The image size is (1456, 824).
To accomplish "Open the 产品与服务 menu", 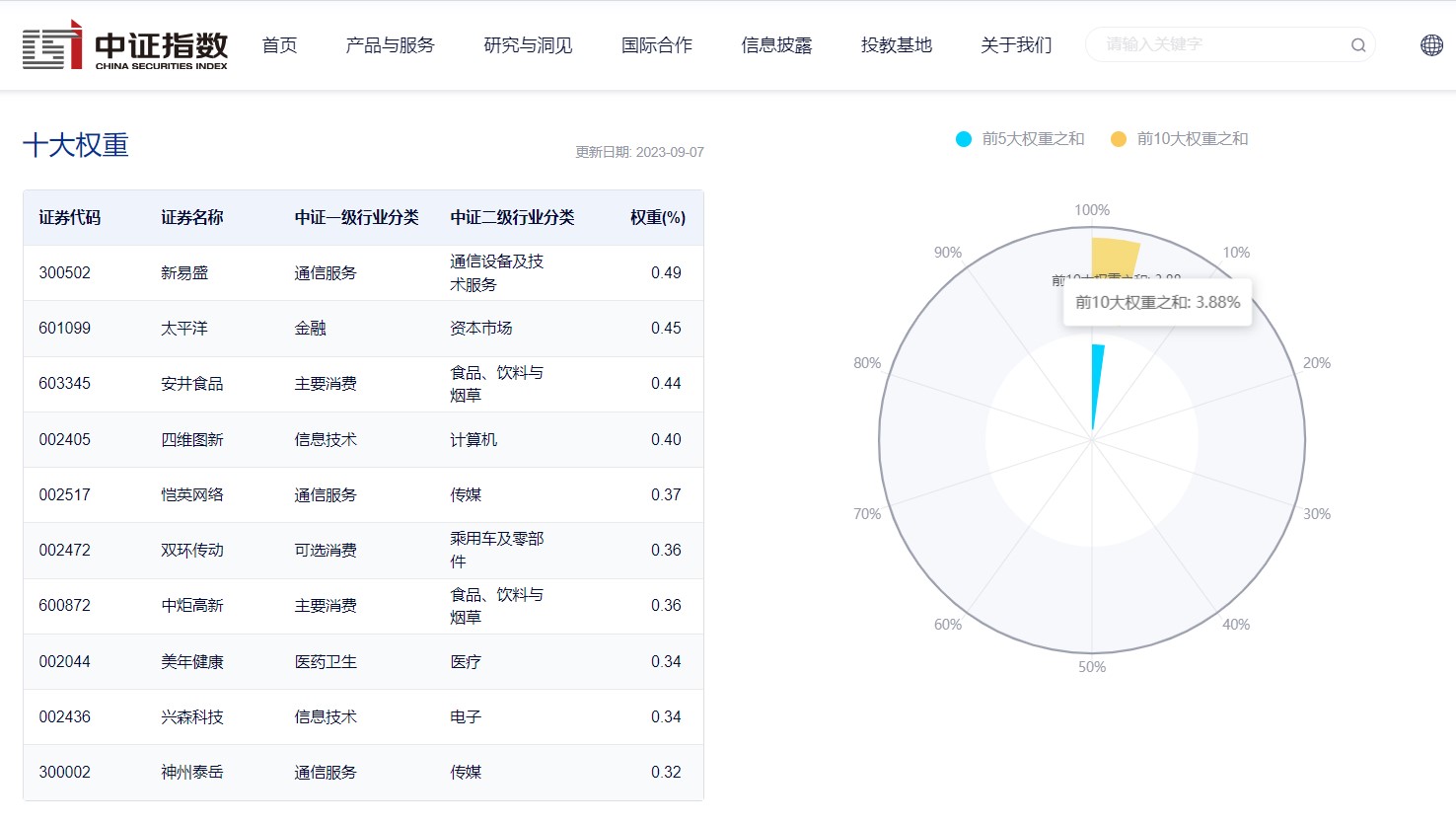I will (390, 45).
